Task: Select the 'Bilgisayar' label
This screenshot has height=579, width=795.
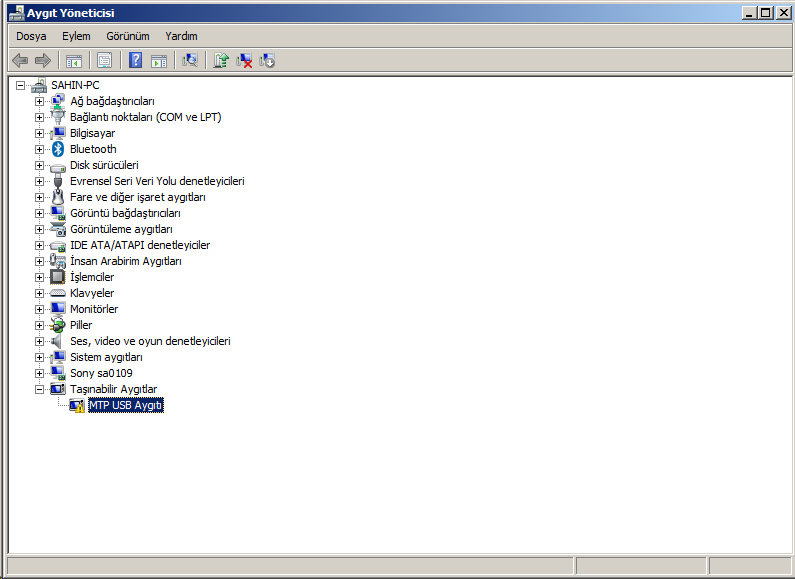Action: pos(92,133)
